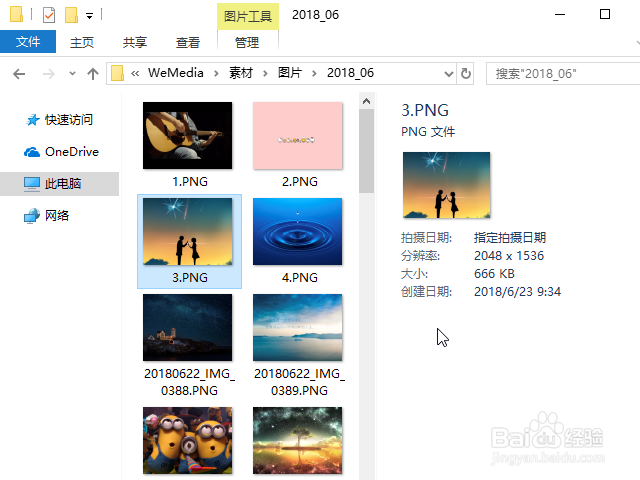Select 快速访问 in navigation pane
Image resolution: width=640 pixels, height=480 pixels.
tap(69, 120)
